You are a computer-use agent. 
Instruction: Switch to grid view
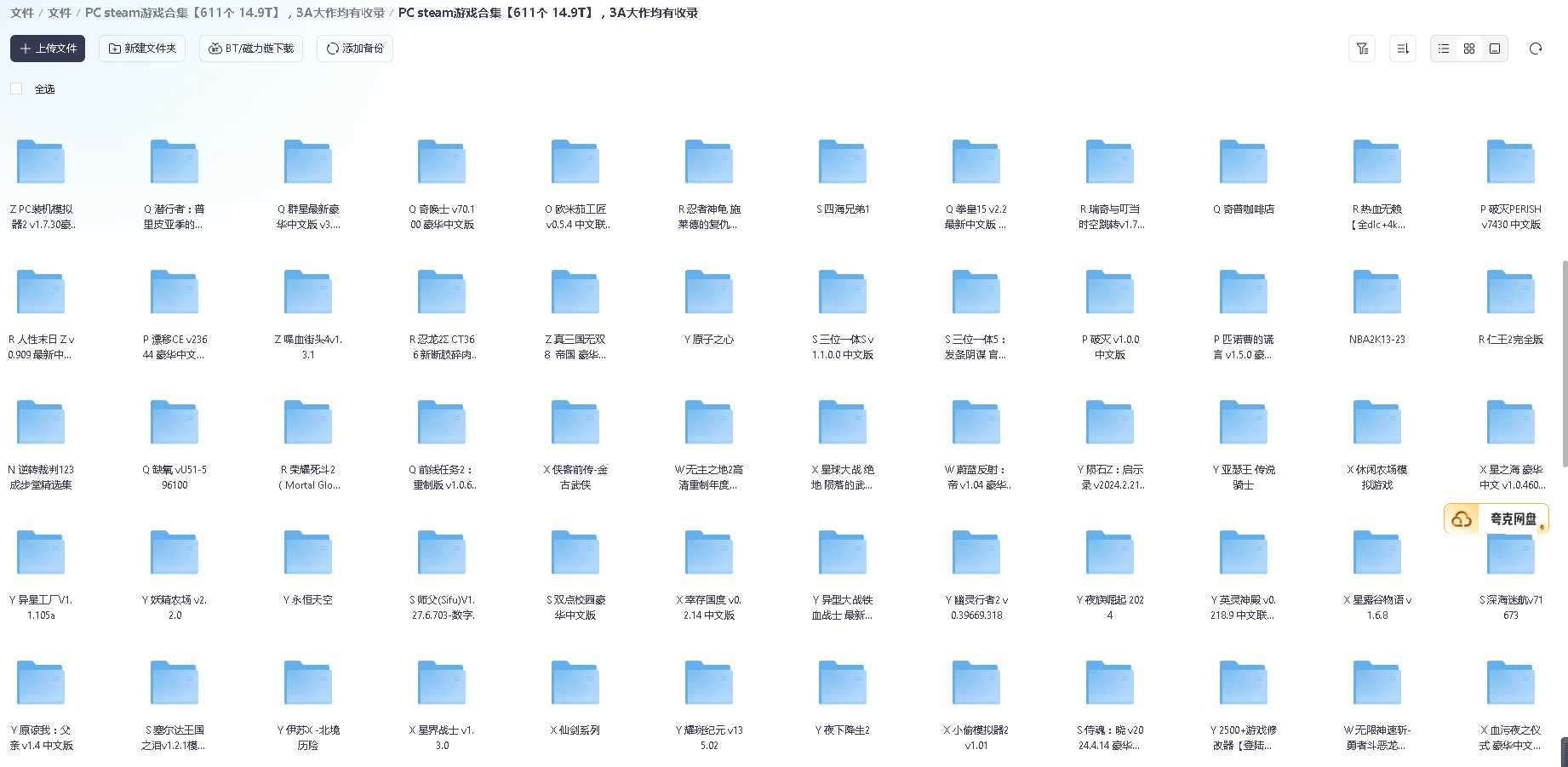coord(1469,49)
